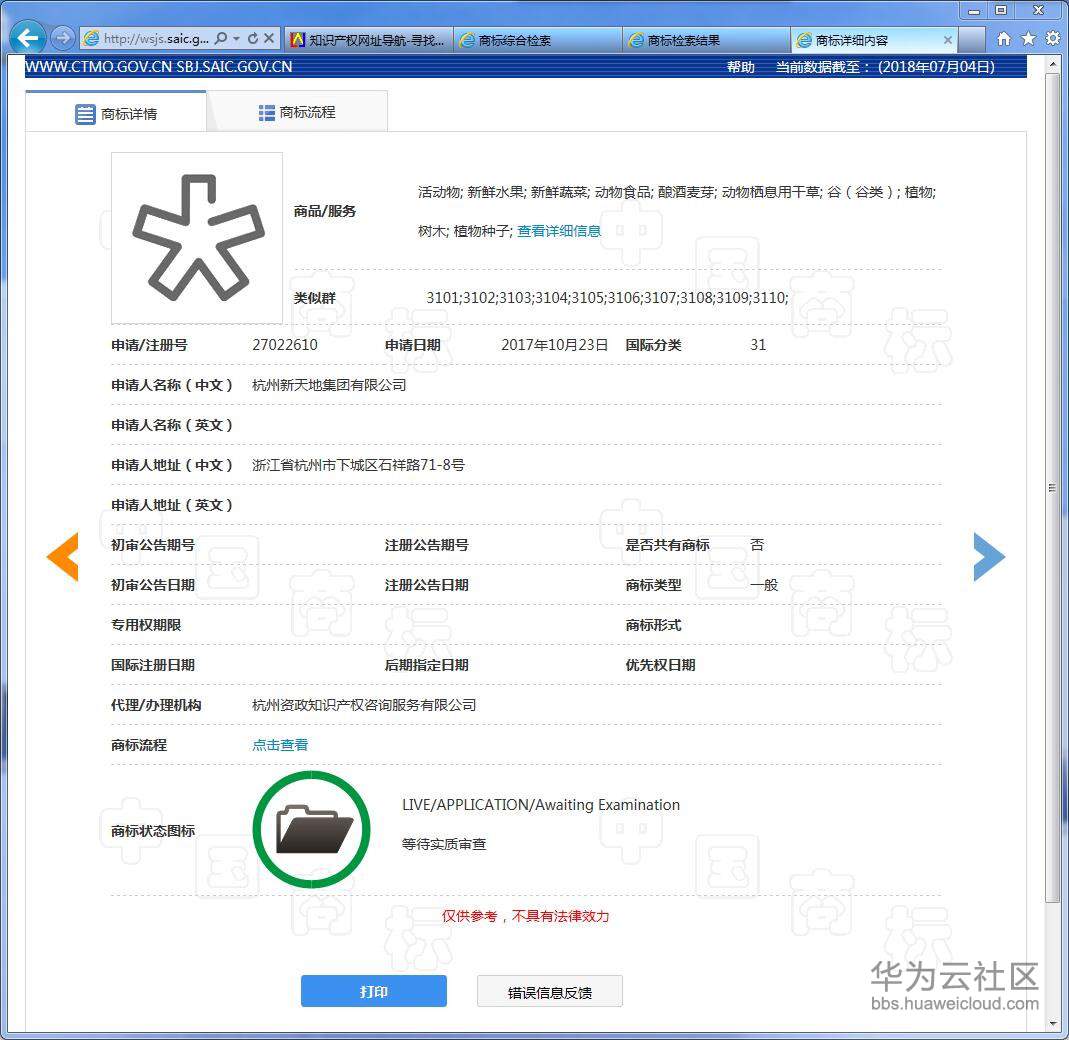Screen dimensions: 1069x1040
Task: Click the 错误信息反馈 feedback button
Action: [549, 991]
